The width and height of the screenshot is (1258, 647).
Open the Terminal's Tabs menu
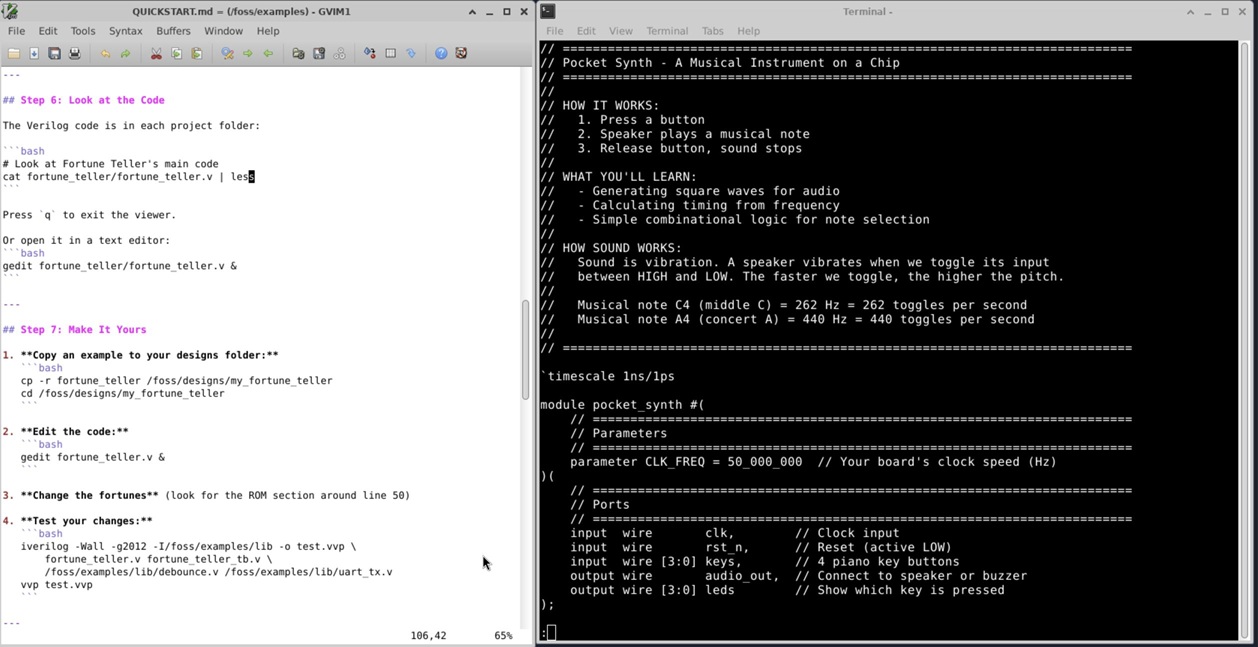point(712,31)
